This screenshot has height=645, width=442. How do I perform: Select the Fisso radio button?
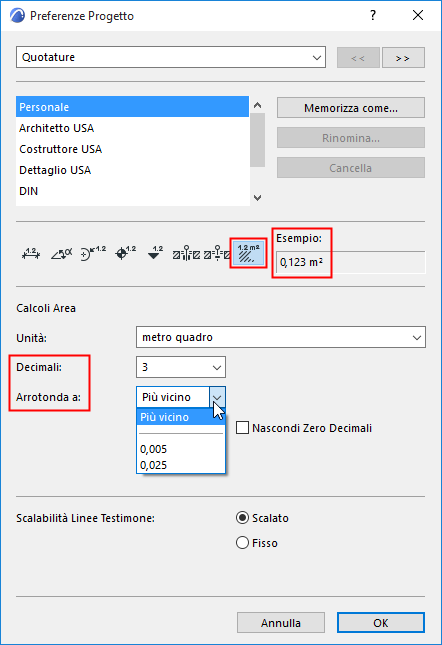click(243, 543)
